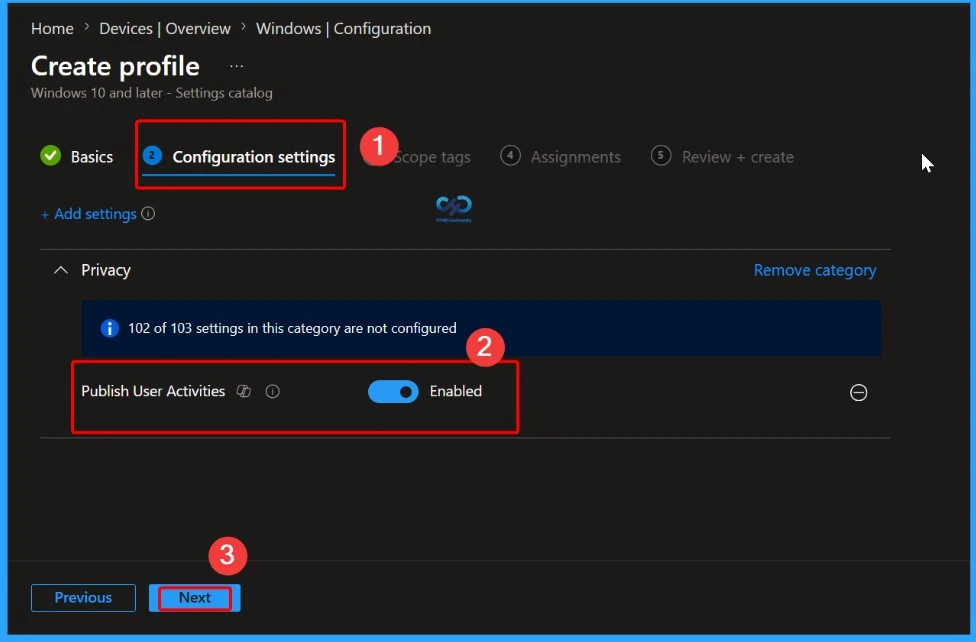Screen dimensions: 976x642
Task: Click the Publish User Activities label
Action: point(153,391)
